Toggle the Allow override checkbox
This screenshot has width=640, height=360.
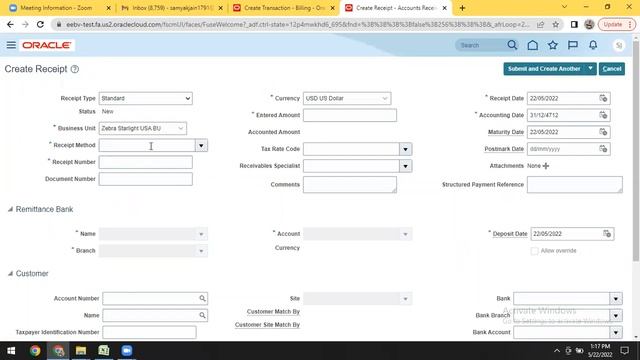click(x=534, y=251)
